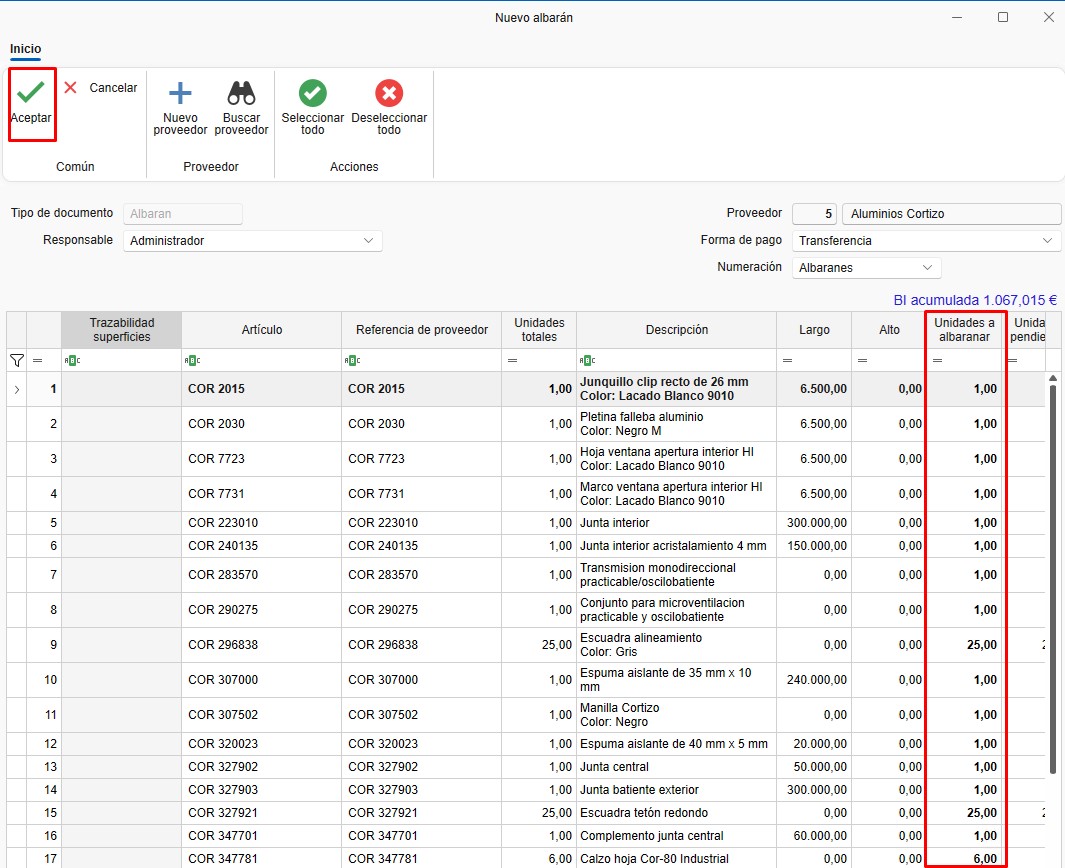This screenshot has height=868, width=1065.
Task: Click the Proveedor name field Aluminios Cortizo
Action: 952,214
